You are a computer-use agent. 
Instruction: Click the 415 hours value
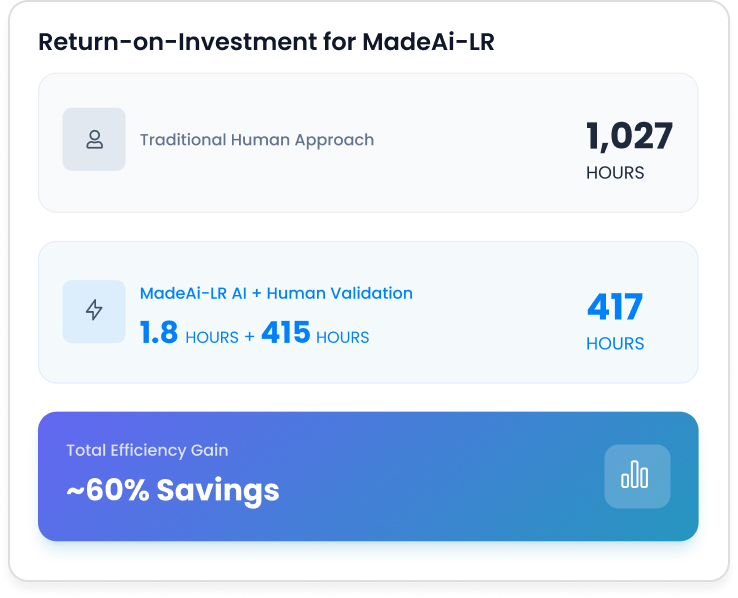pos(286,332)
